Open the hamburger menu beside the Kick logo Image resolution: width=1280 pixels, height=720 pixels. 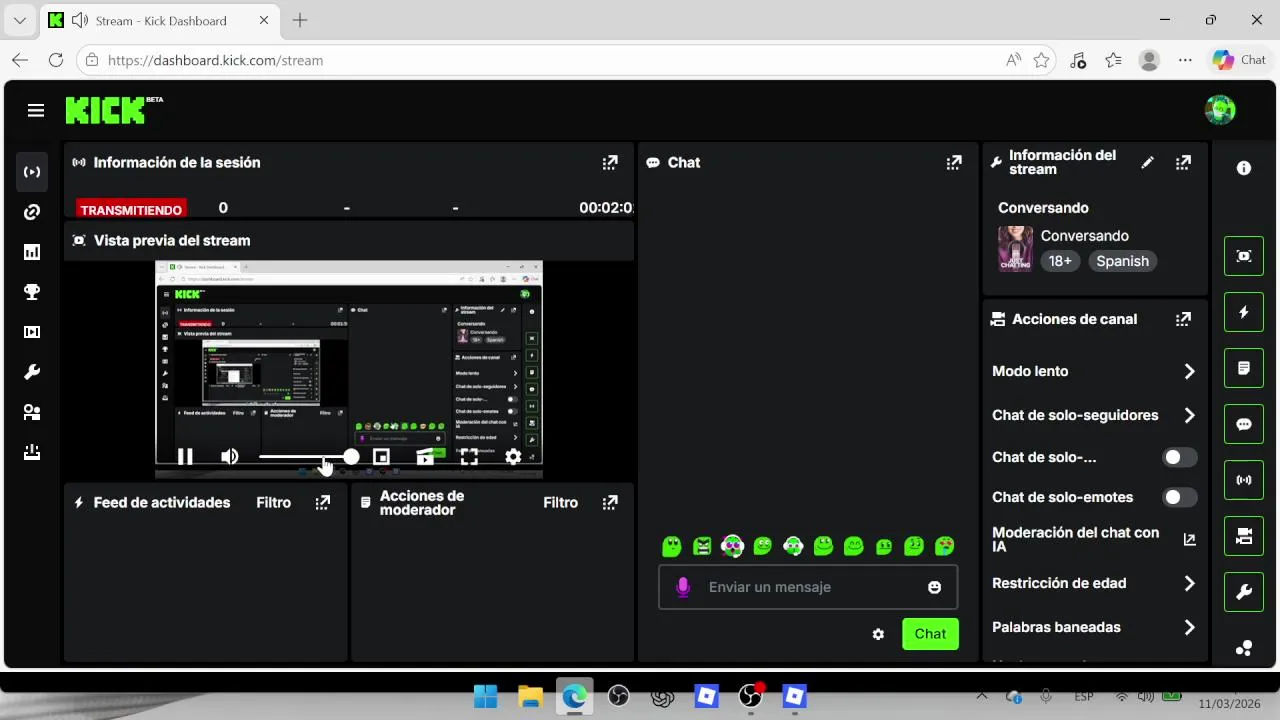36,110
